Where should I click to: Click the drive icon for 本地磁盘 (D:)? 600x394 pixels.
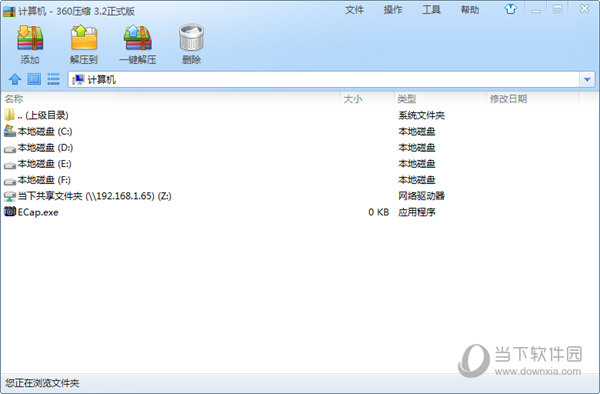10,149
